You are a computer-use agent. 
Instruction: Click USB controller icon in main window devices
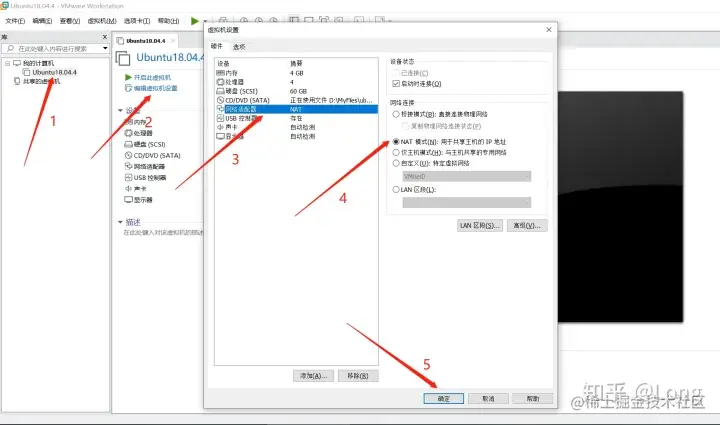point(129,178)
